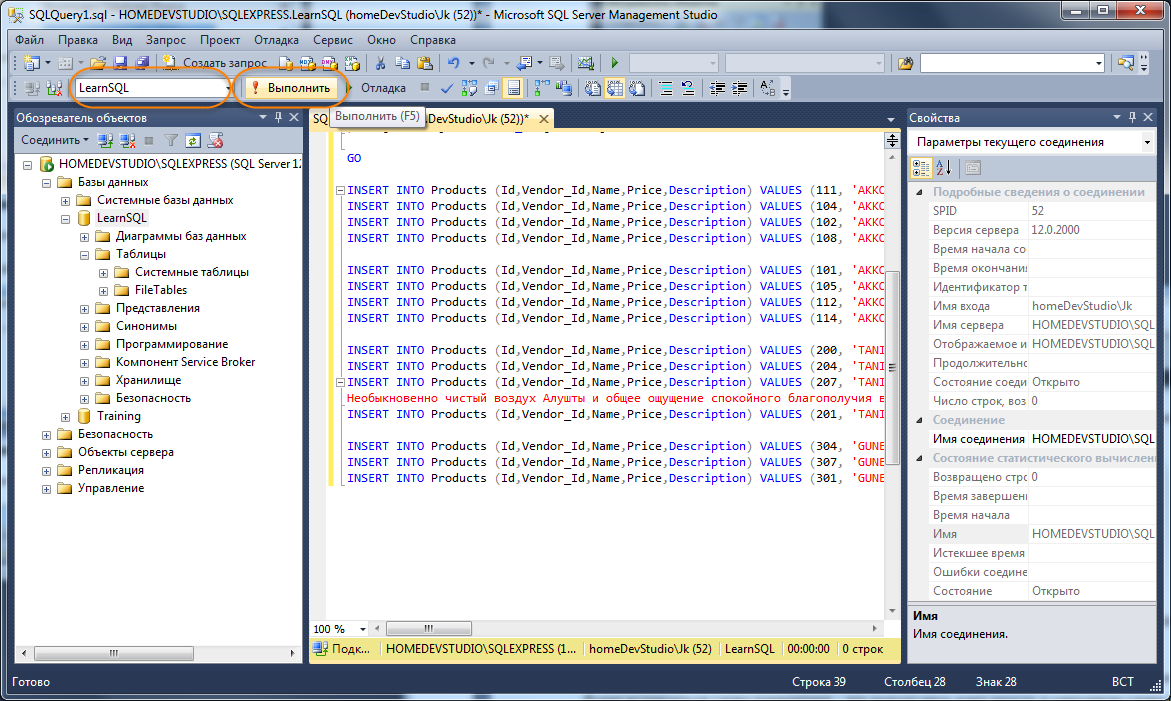Click the Отладка debug button in toolbar
1171x701 pixels.
(x=377, y=88)
